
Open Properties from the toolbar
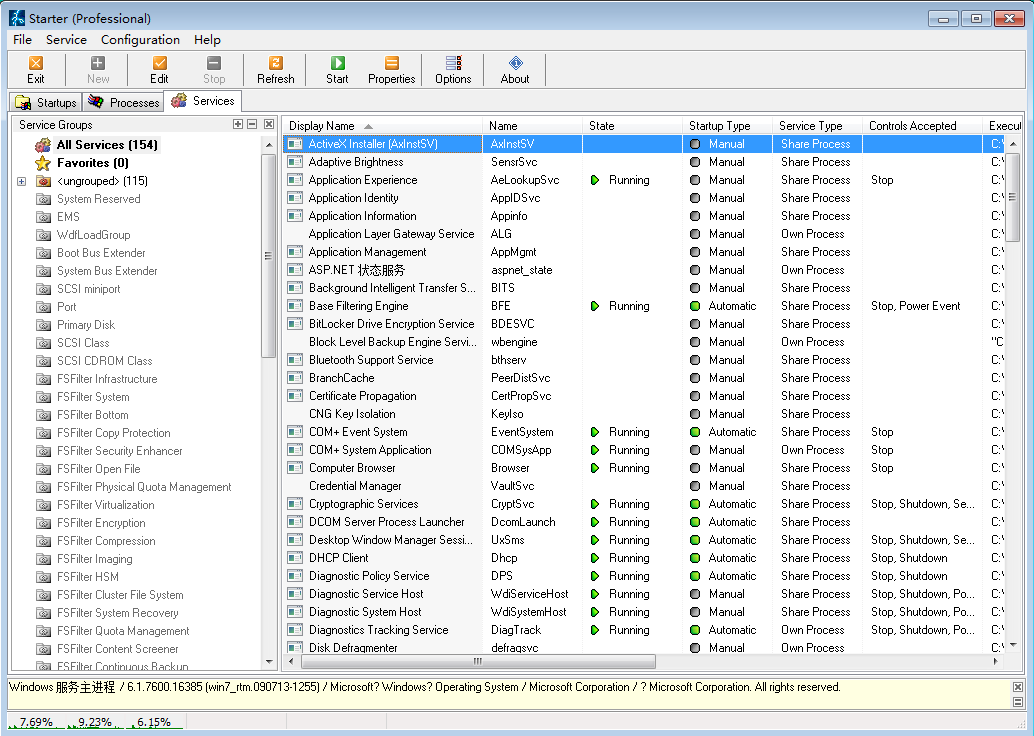391,69
